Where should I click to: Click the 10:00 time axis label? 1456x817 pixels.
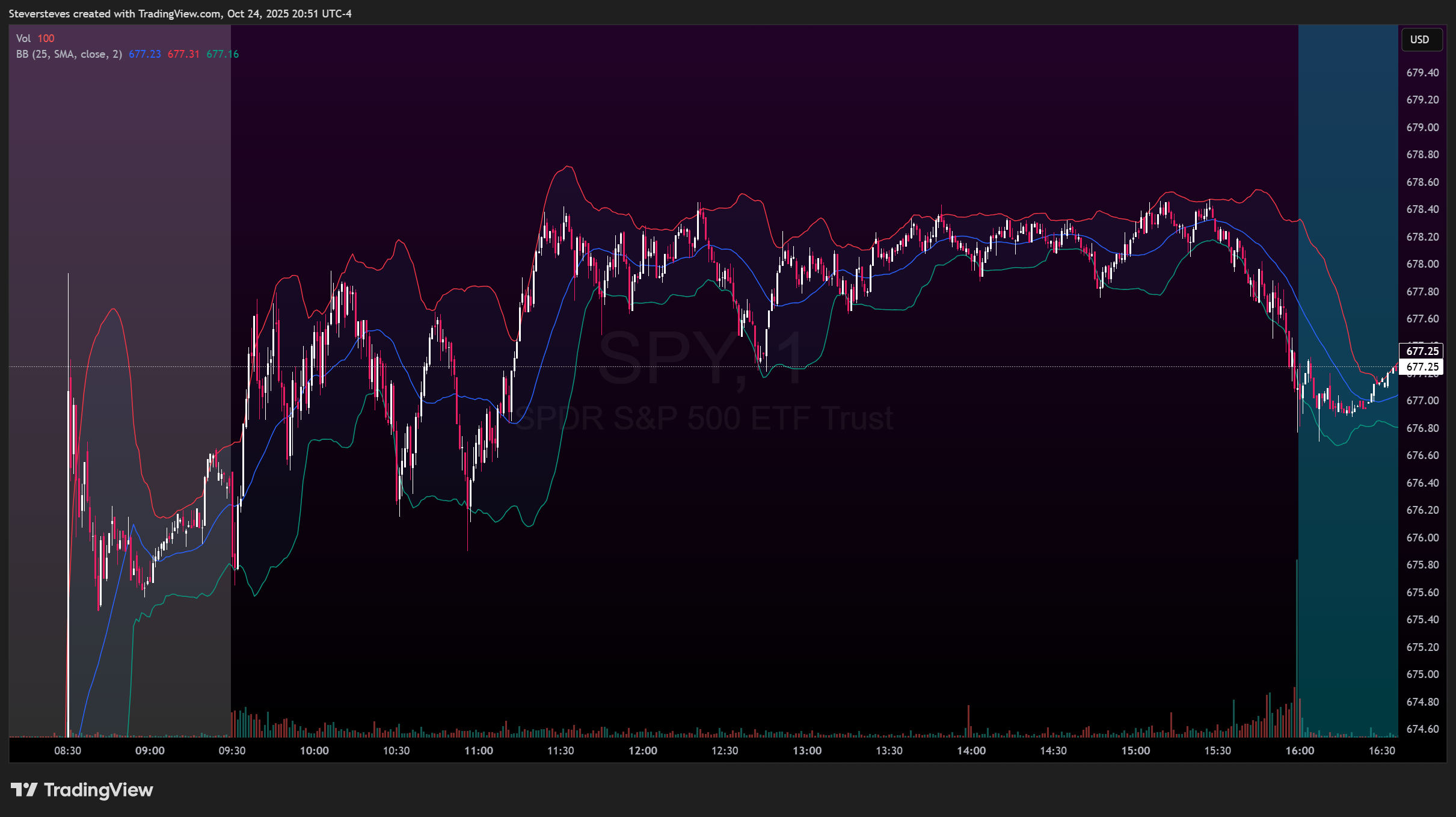pyautogui.click(x=314, y=750)
